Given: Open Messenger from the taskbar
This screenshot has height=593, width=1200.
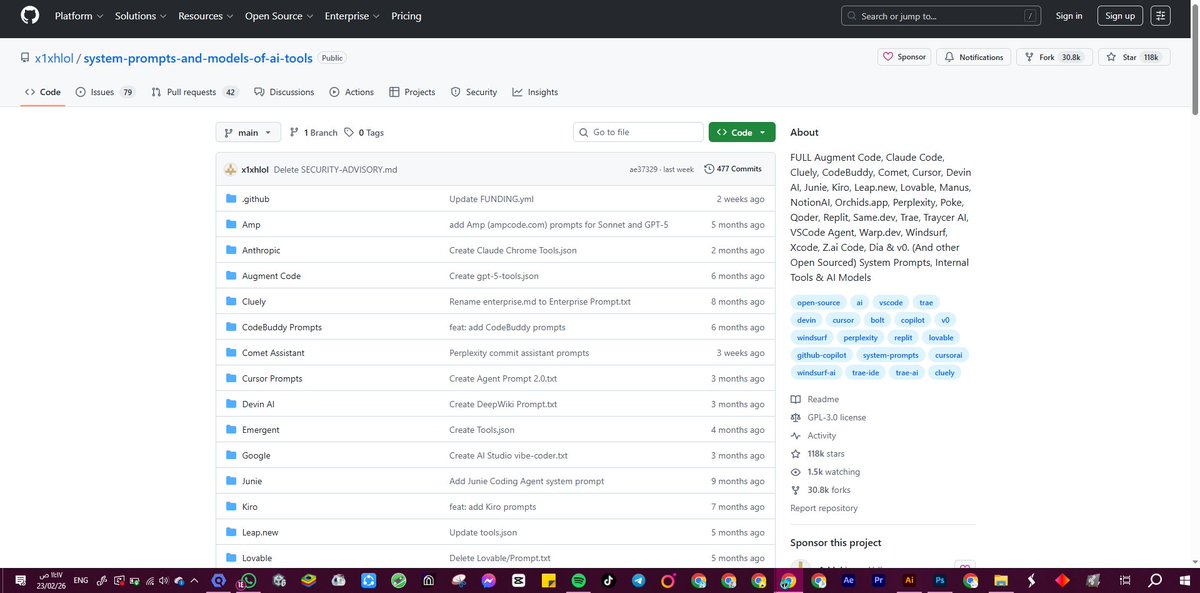Looking at the screenshot, I should click(x=489, y=580).
